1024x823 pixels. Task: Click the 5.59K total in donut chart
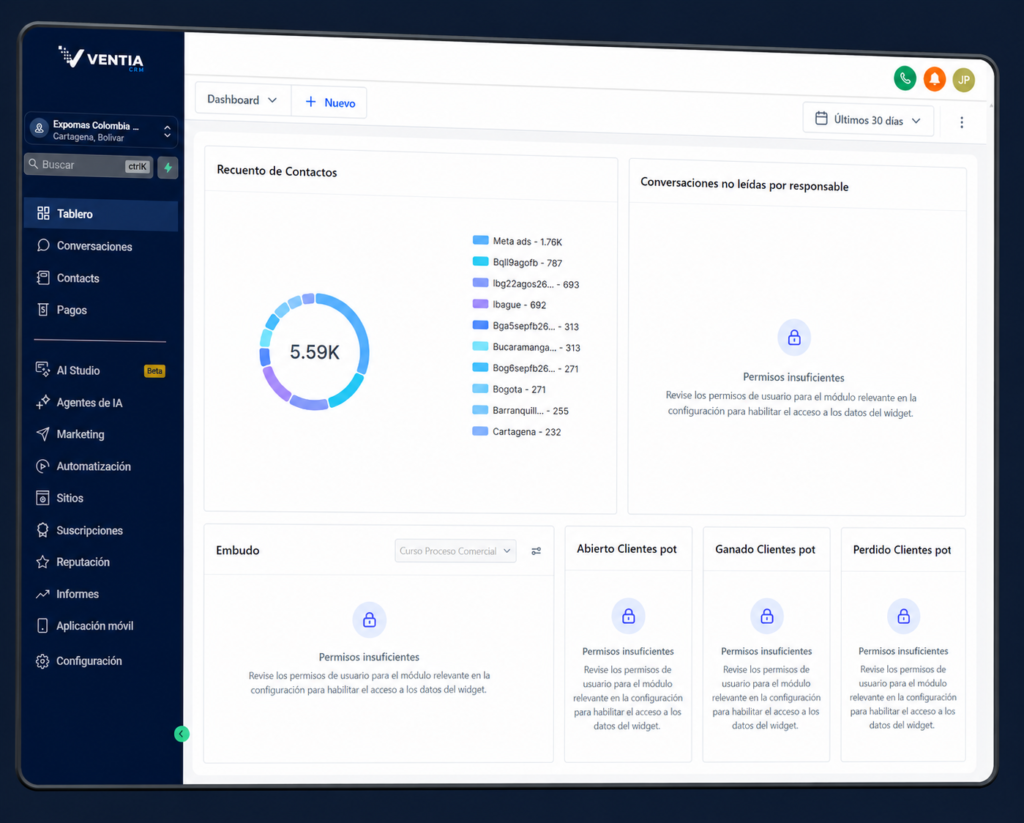point(315,352)
